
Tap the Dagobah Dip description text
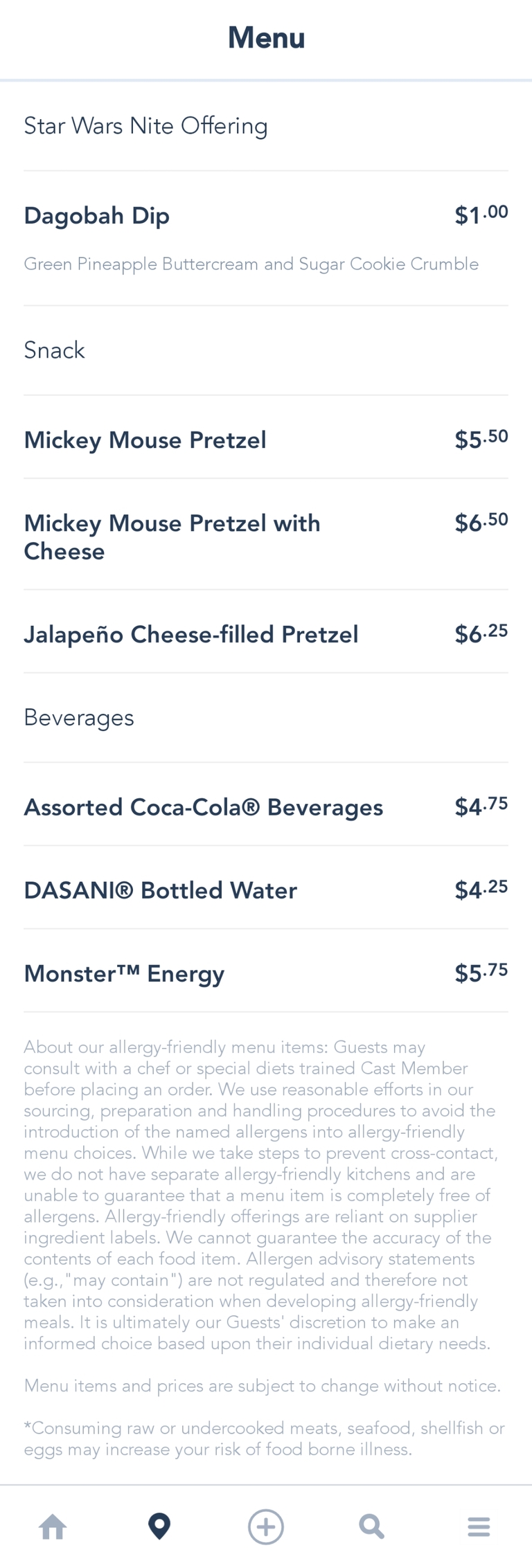pos(251,264)
